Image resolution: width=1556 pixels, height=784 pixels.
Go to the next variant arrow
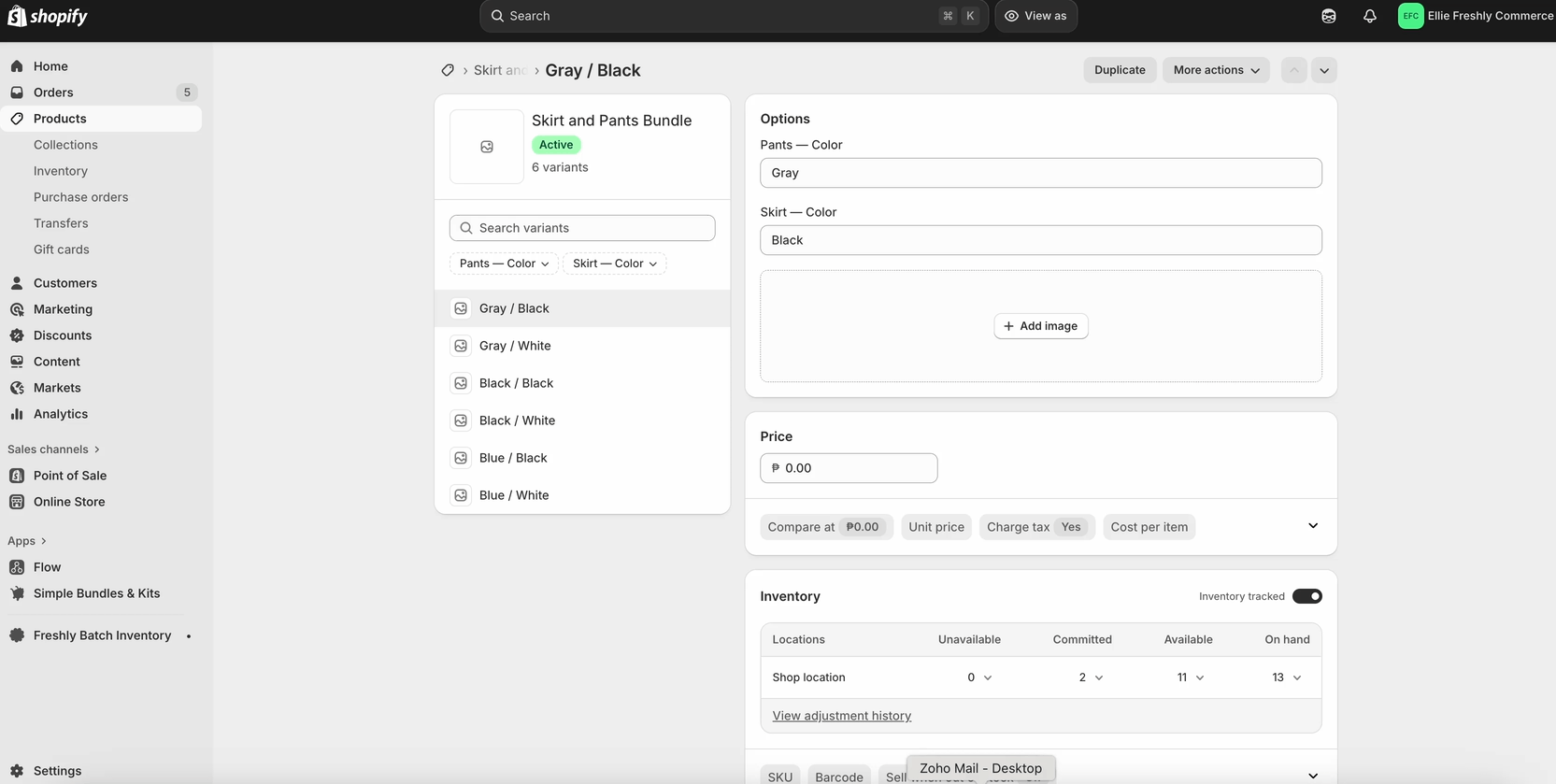1324,70
